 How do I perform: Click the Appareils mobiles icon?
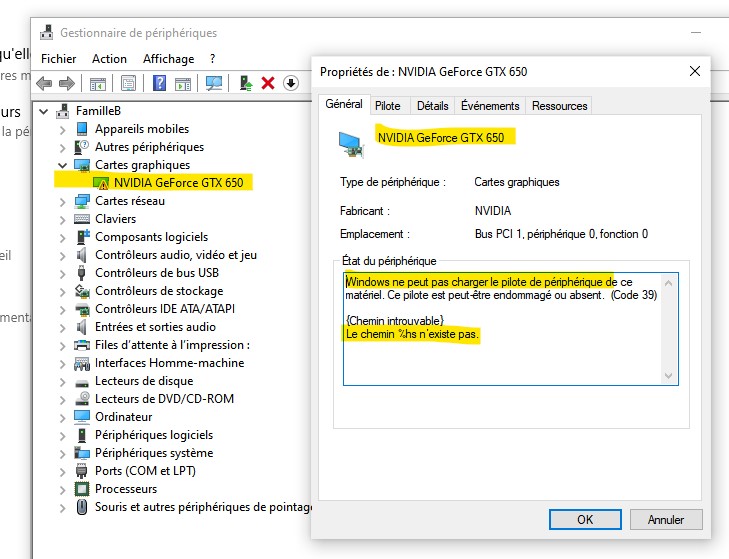click(82, 129)
